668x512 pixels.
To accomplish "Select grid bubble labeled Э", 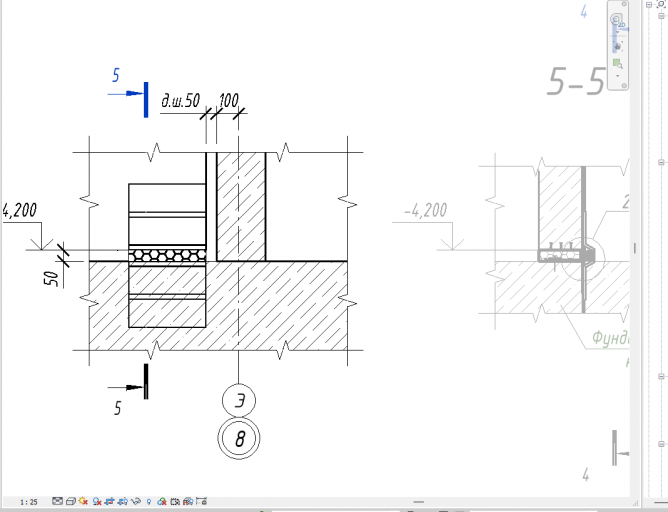I will tap(239, 400).
